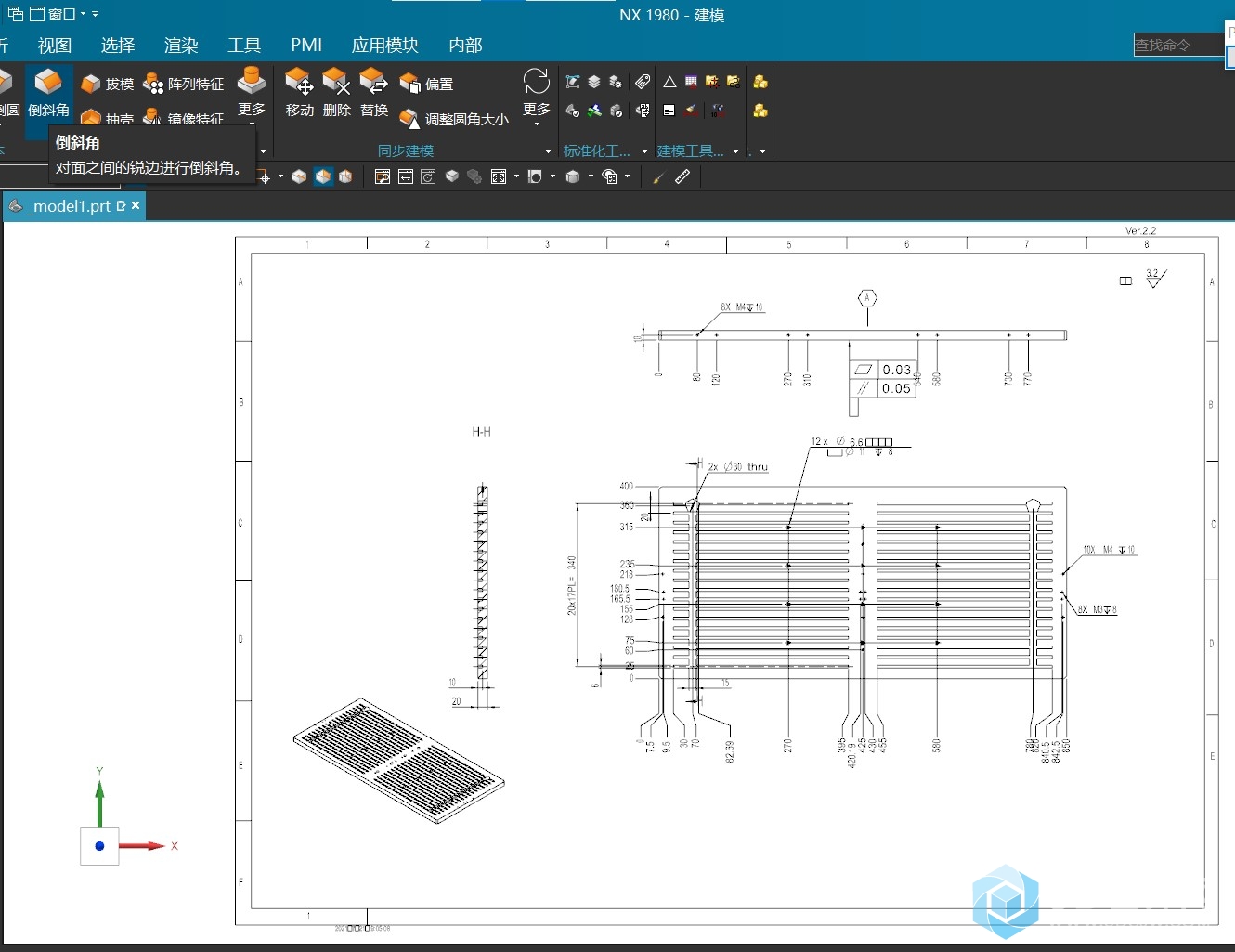Click the paintbrush icon in view toolbar
Screen dimensions: 1235x952
658,176
